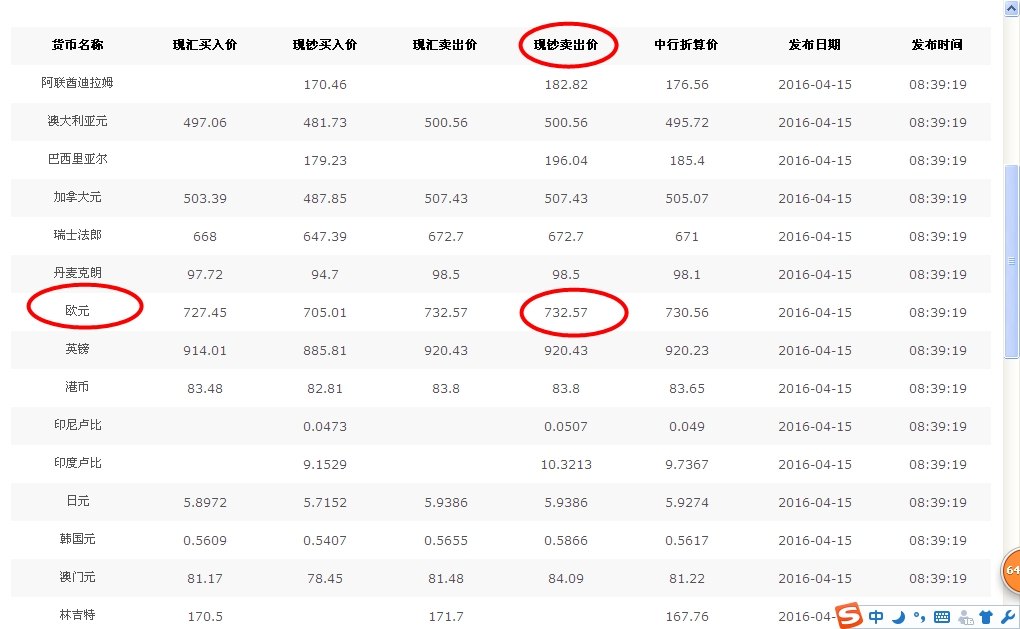Click the 914.01 pound value
This screenshot has height=629, width=1020.
click(x=205, y=351)
